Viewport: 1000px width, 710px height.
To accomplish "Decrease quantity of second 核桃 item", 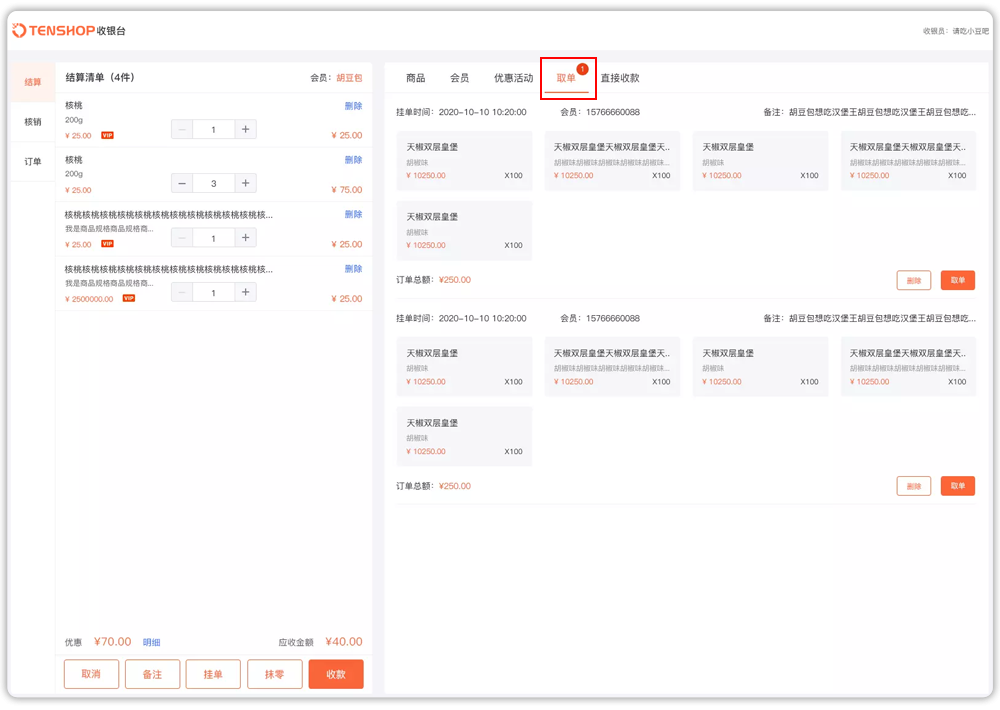I will 182,184.
